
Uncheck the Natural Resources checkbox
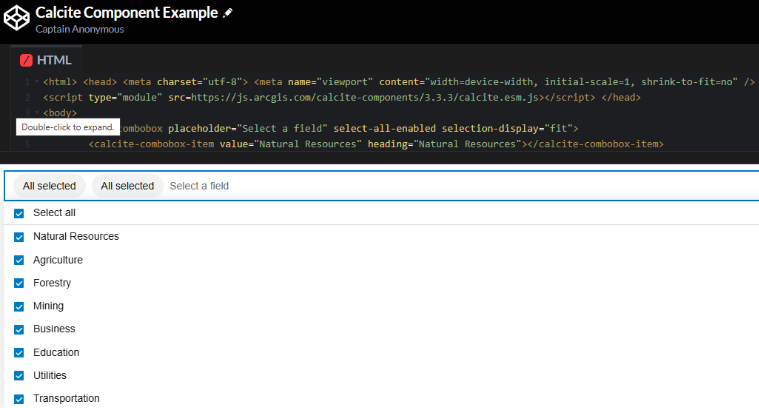click(19, 237)
